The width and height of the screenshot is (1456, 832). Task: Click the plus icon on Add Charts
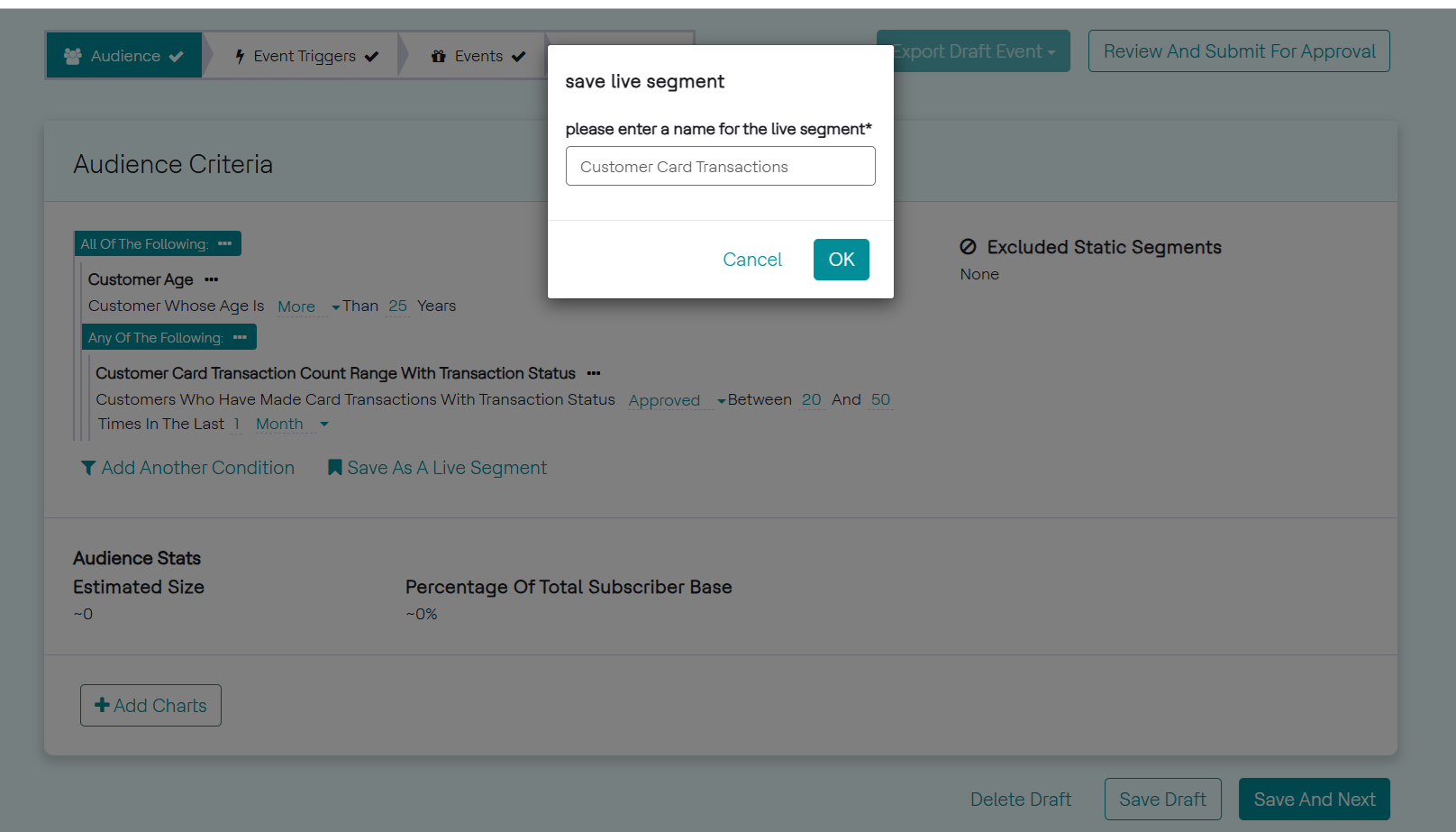[102, 705]
